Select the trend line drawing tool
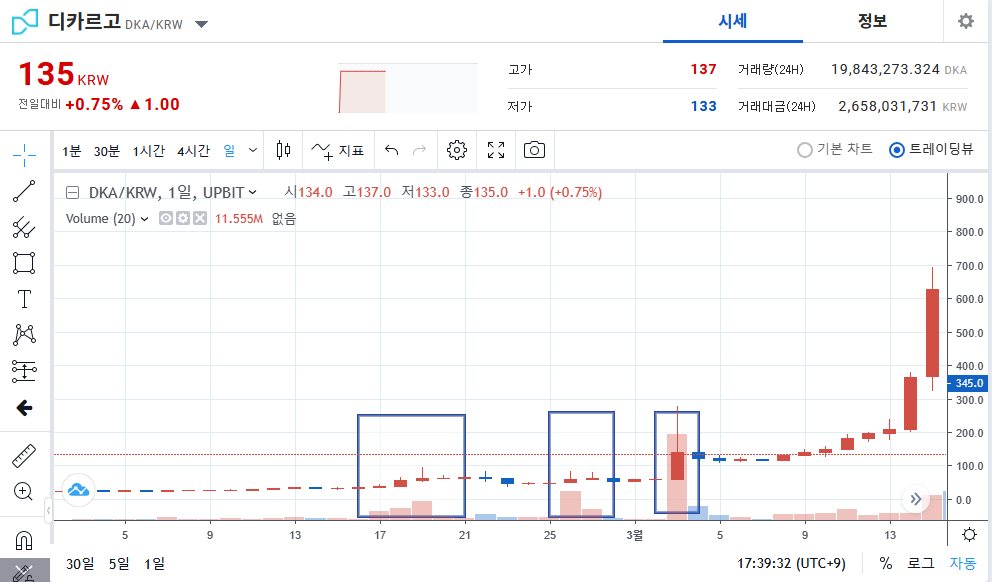This screenshot has width=992, height=582. 24,191
